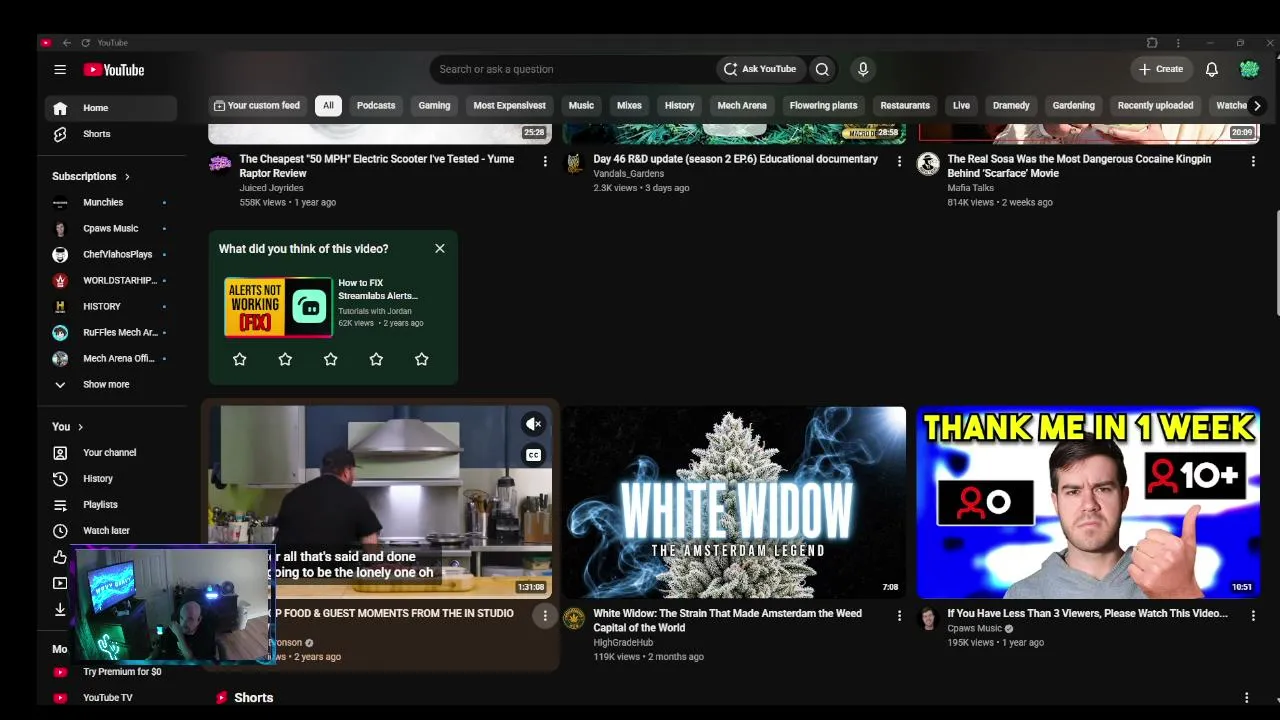Viewport: 1280px width, 720px height.
Task: Open the Munchies subscription channel
Action: [111, 202]
